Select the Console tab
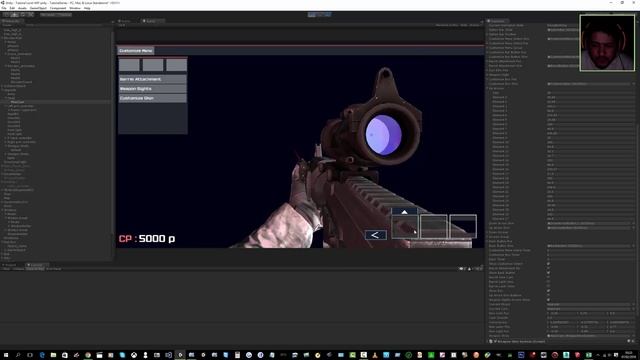640x360 pixels. click(x=36, y=265)
